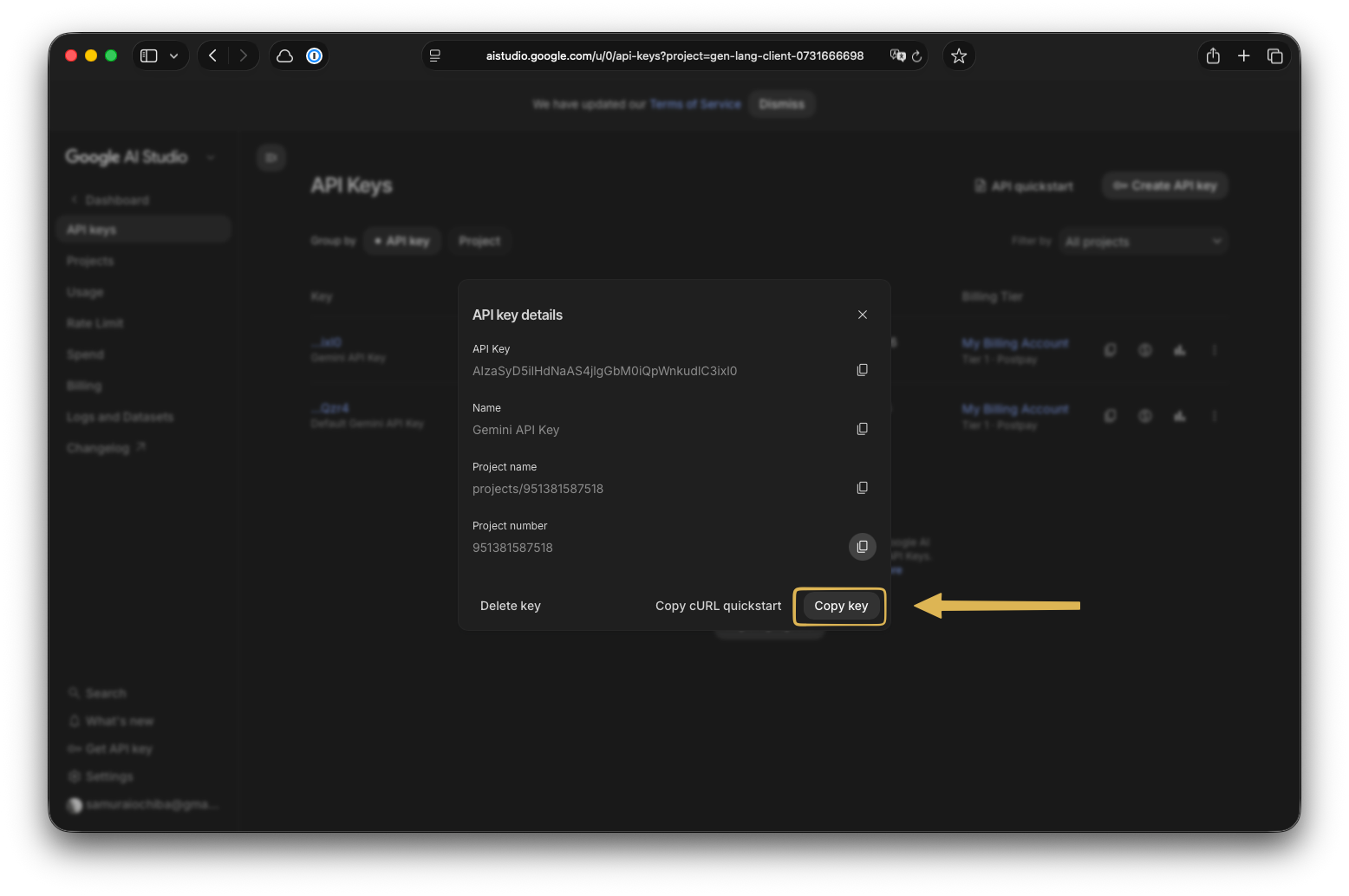Open the account email menu

pos(142,805)
